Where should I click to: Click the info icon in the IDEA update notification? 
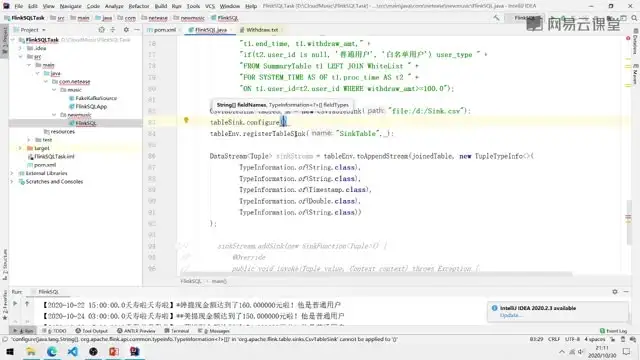pos(494,308)
